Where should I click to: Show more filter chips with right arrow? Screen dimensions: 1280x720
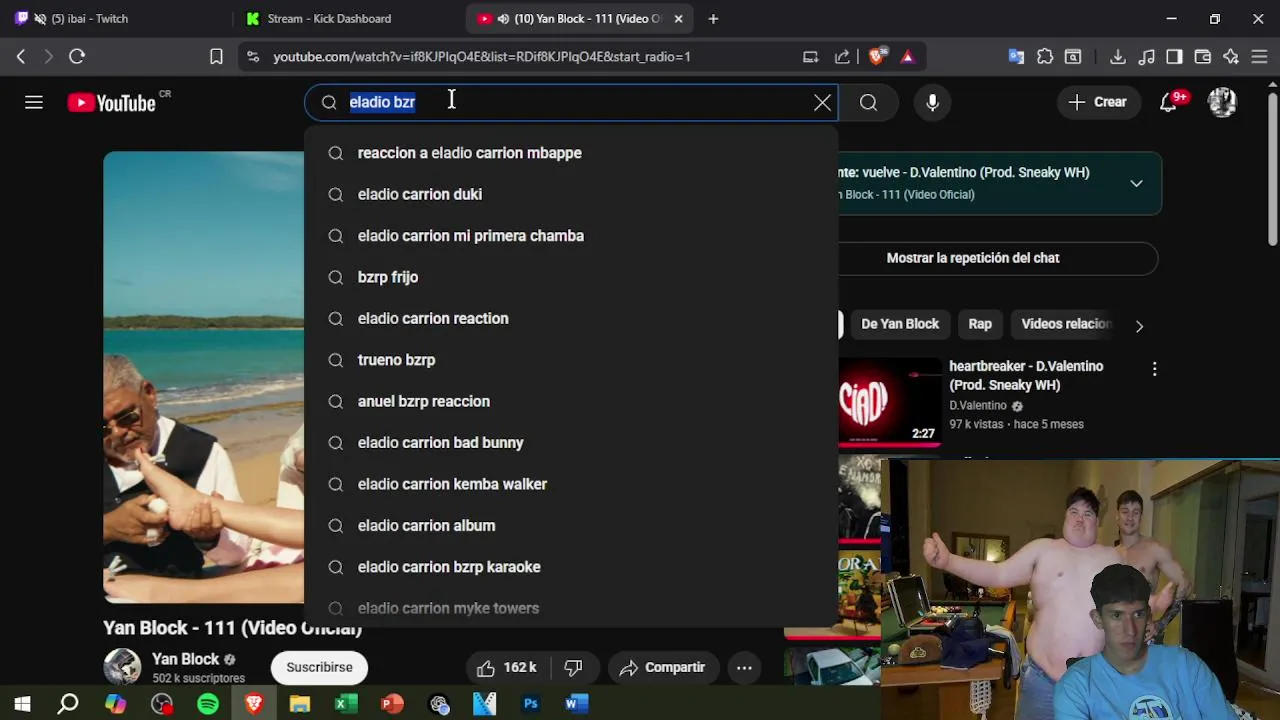point(1139,325)
